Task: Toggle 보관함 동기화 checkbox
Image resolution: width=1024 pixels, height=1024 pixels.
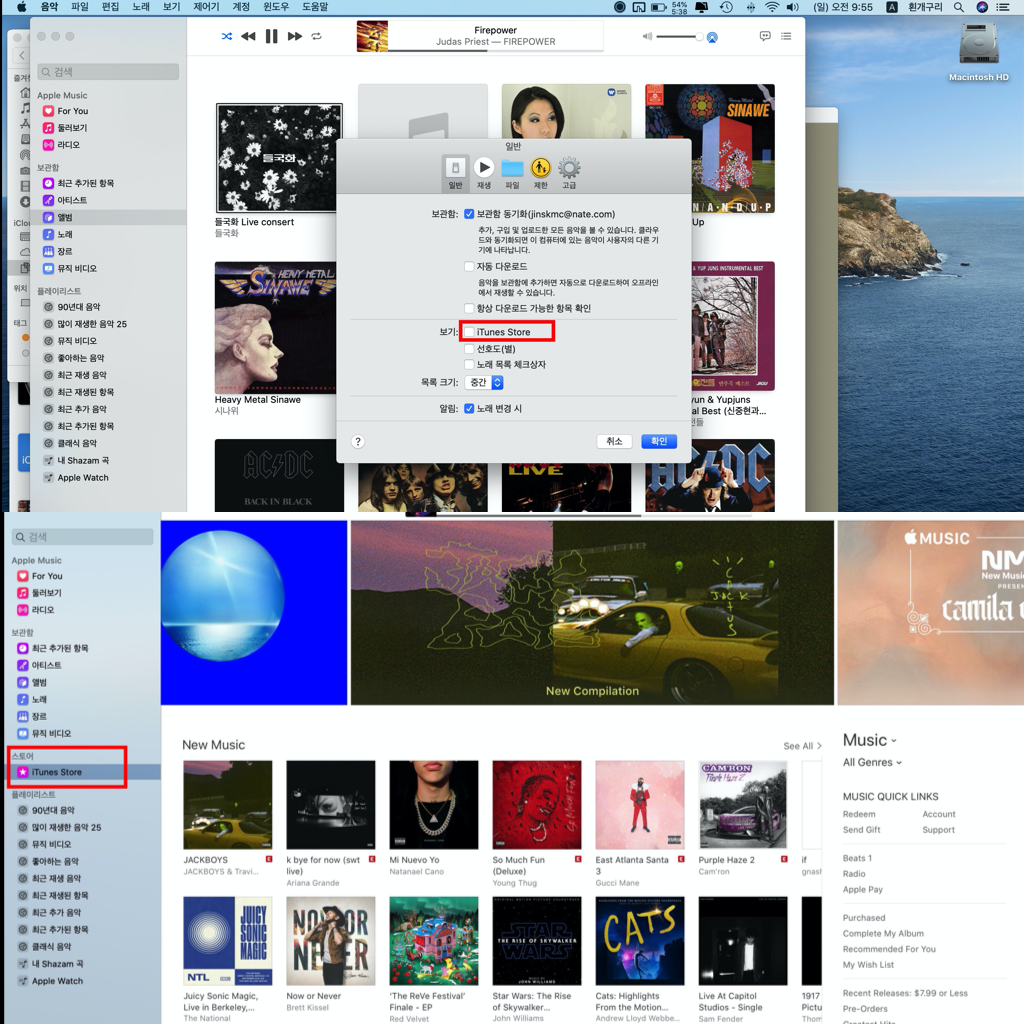Action: pyautogui.click(x=469, y=214)
